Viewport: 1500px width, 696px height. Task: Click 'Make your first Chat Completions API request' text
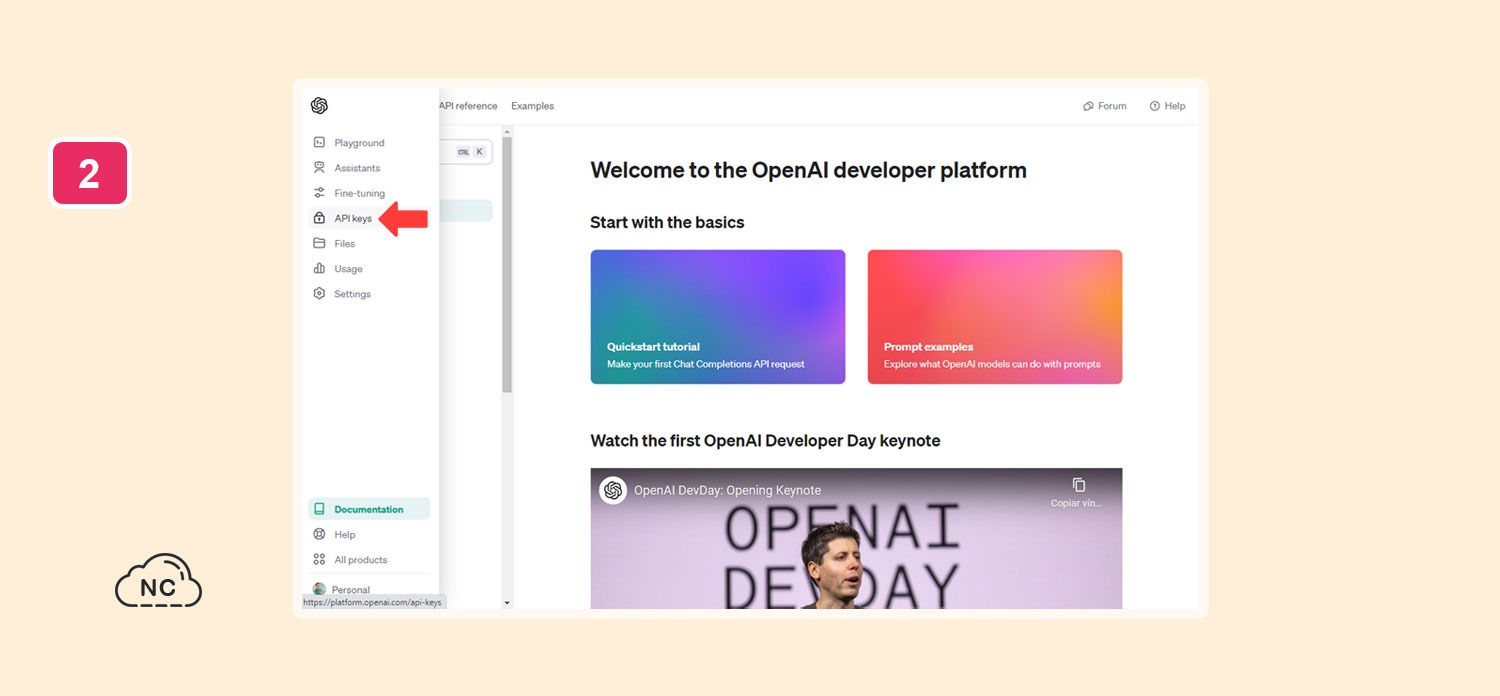(706, 364)
